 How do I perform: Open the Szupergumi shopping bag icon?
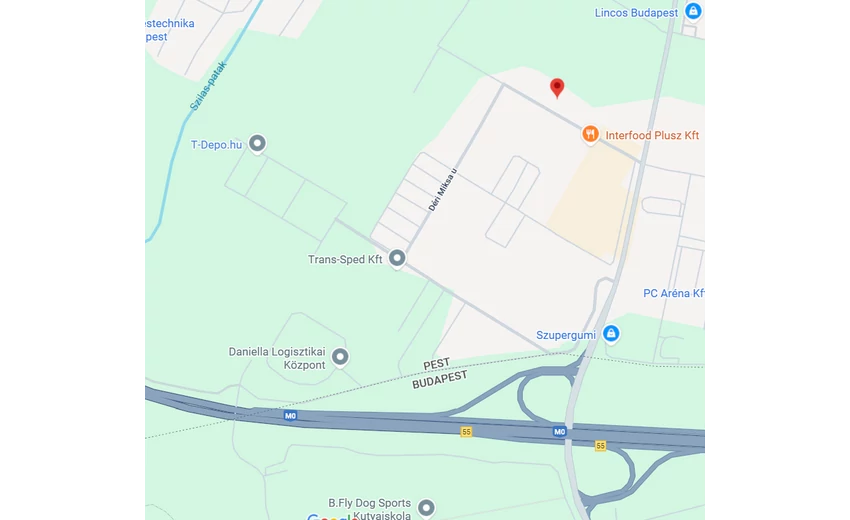click(611, 333)
